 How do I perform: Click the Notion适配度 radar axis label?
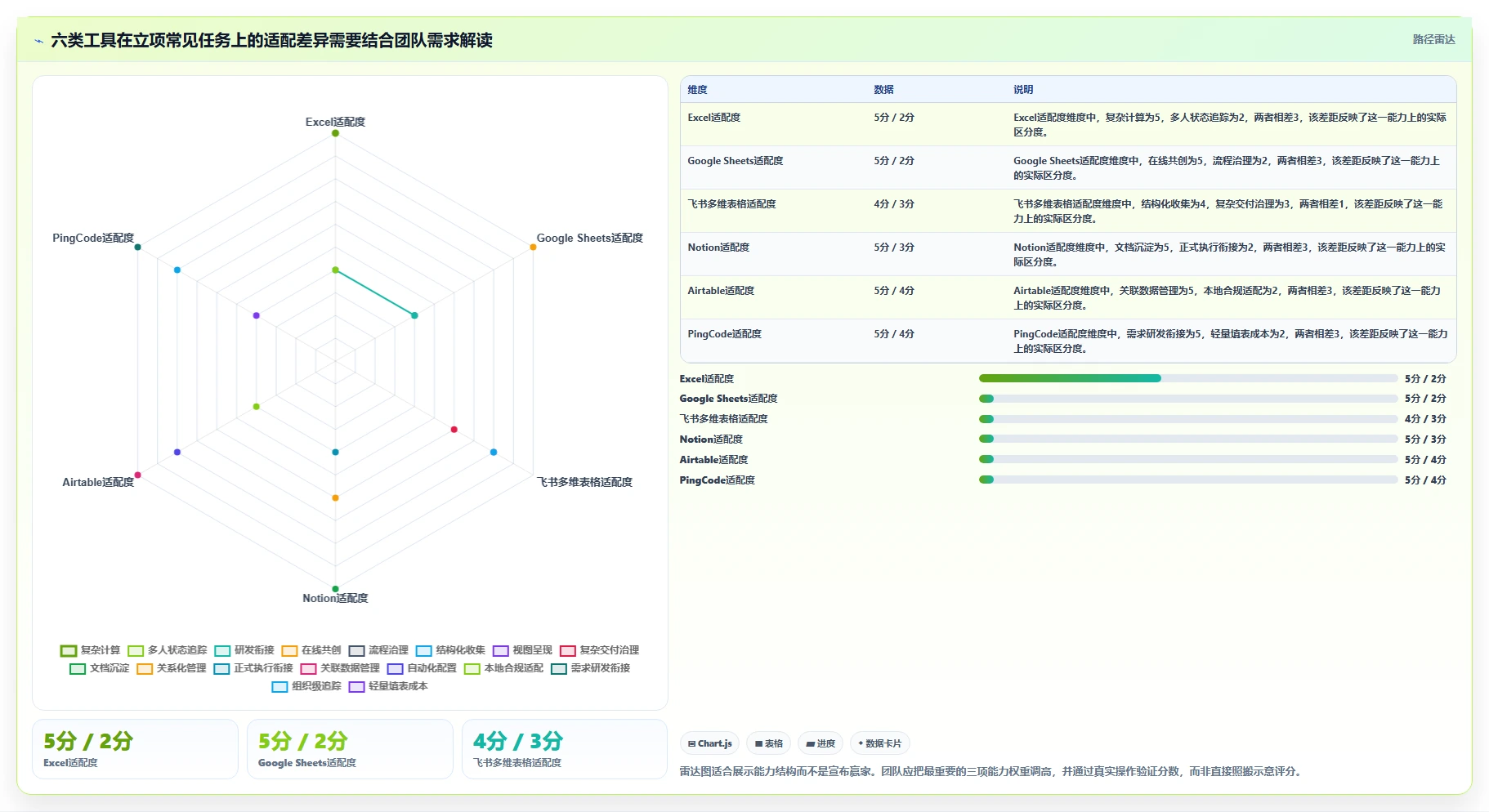[x=335, y=598]
